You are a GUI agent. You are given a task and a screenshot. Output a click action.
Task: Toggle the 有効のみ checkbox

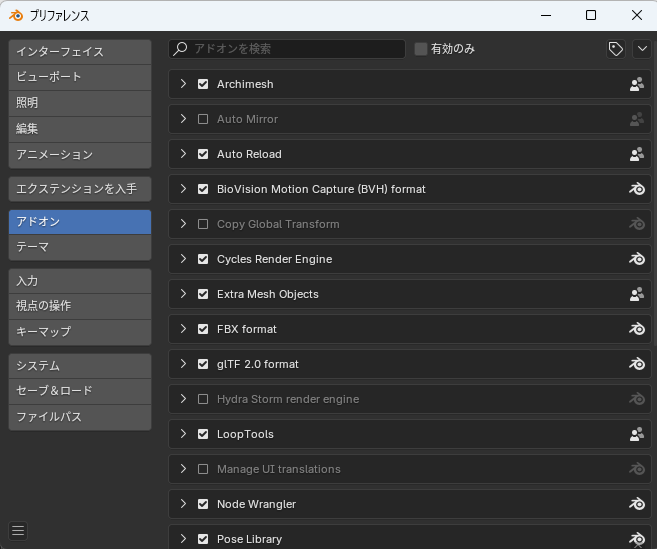pyautogui.click(x=421, y=49)
